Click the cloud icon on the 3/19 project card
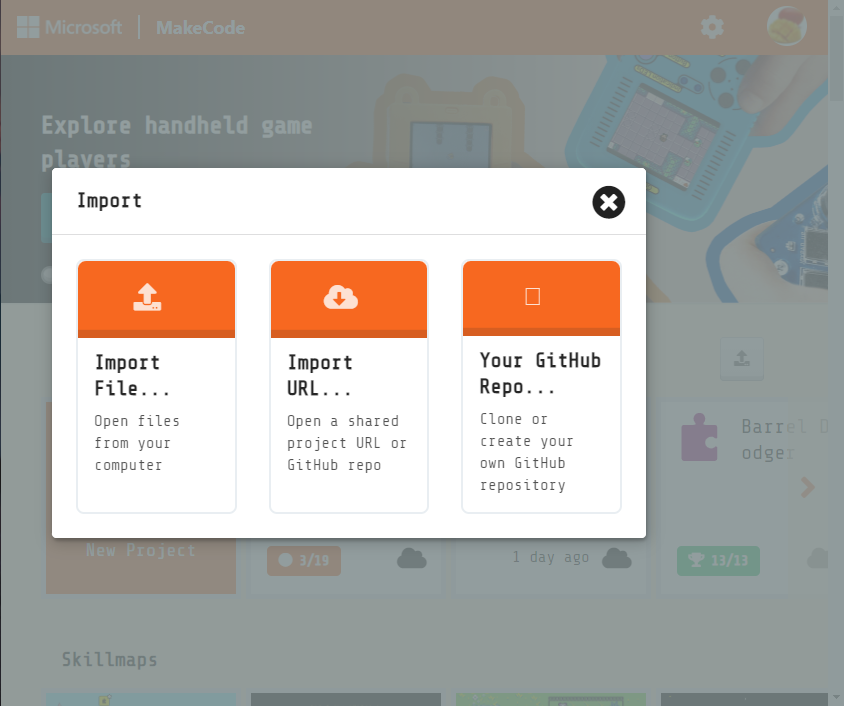This screenshot has width=844, height=706. coord(412,558)
